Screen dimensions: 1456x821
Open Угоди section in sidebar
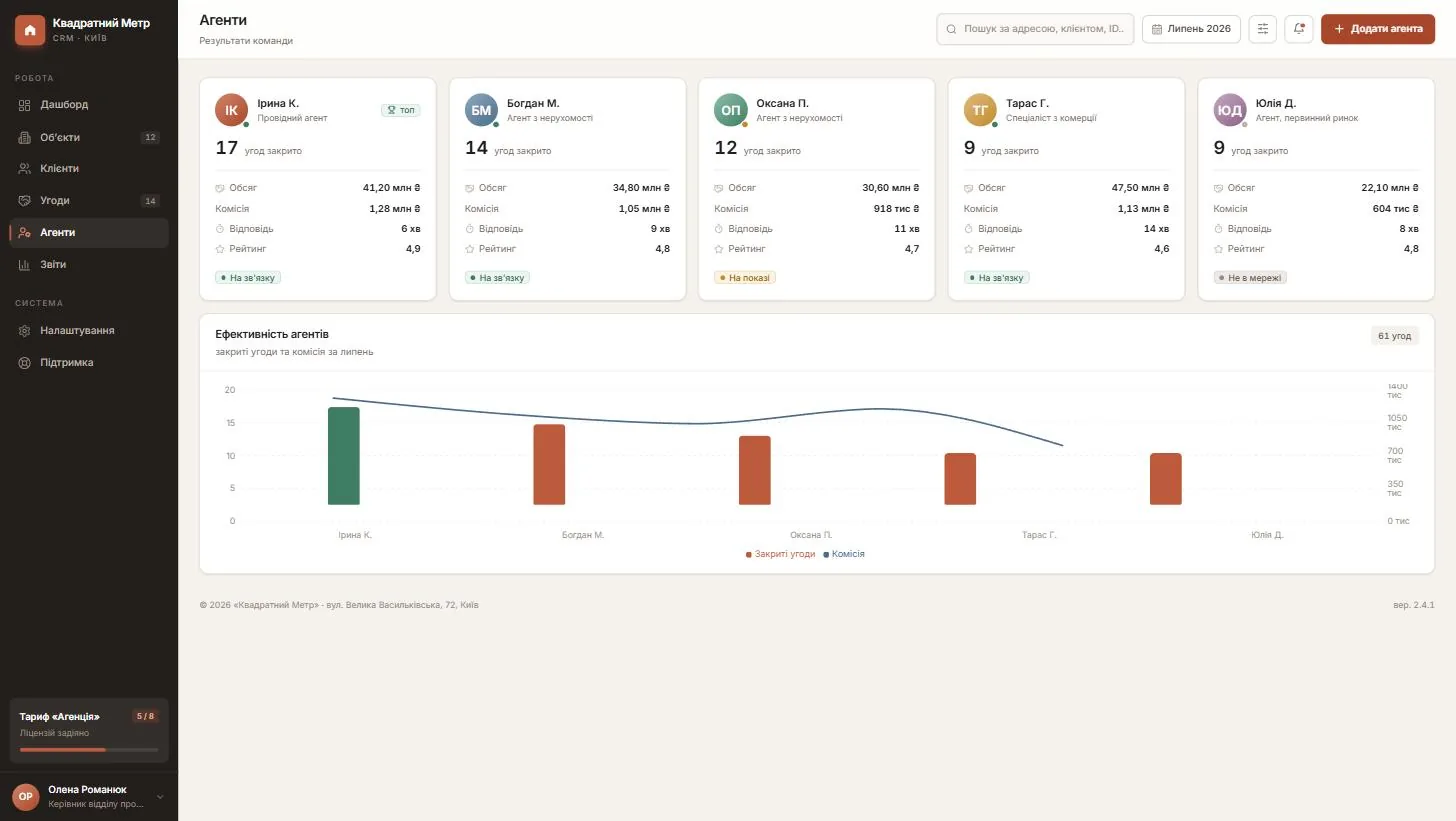89,201
